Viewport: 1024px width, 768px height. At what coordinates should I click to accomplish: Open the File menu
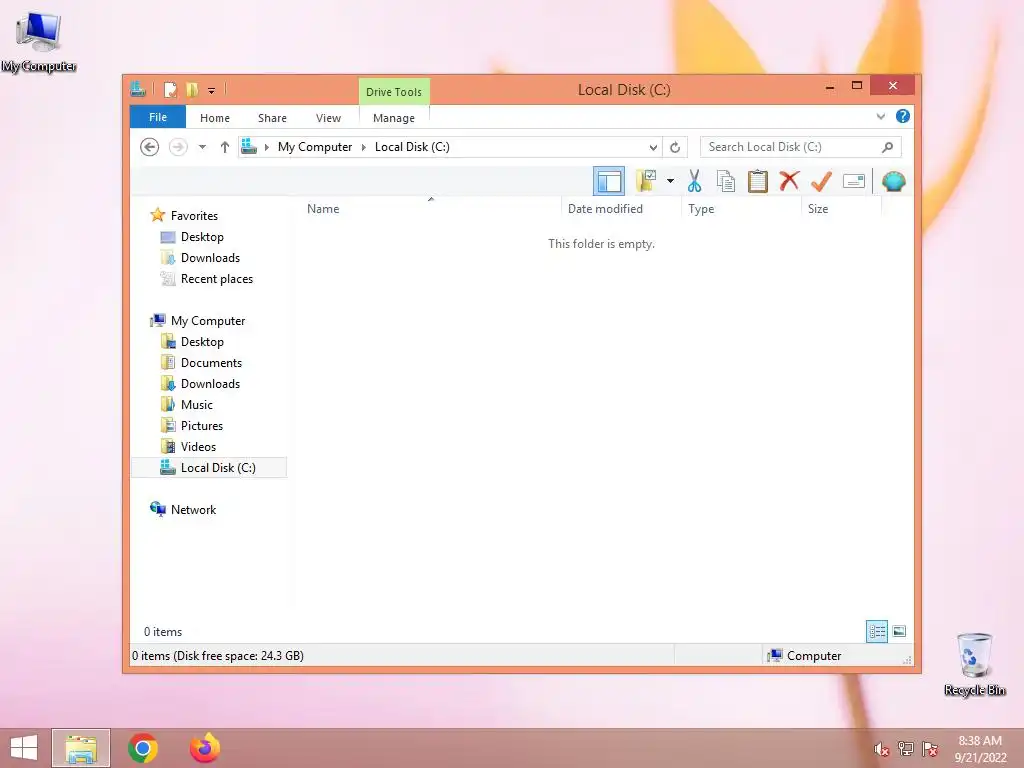(x=158, y=117)
